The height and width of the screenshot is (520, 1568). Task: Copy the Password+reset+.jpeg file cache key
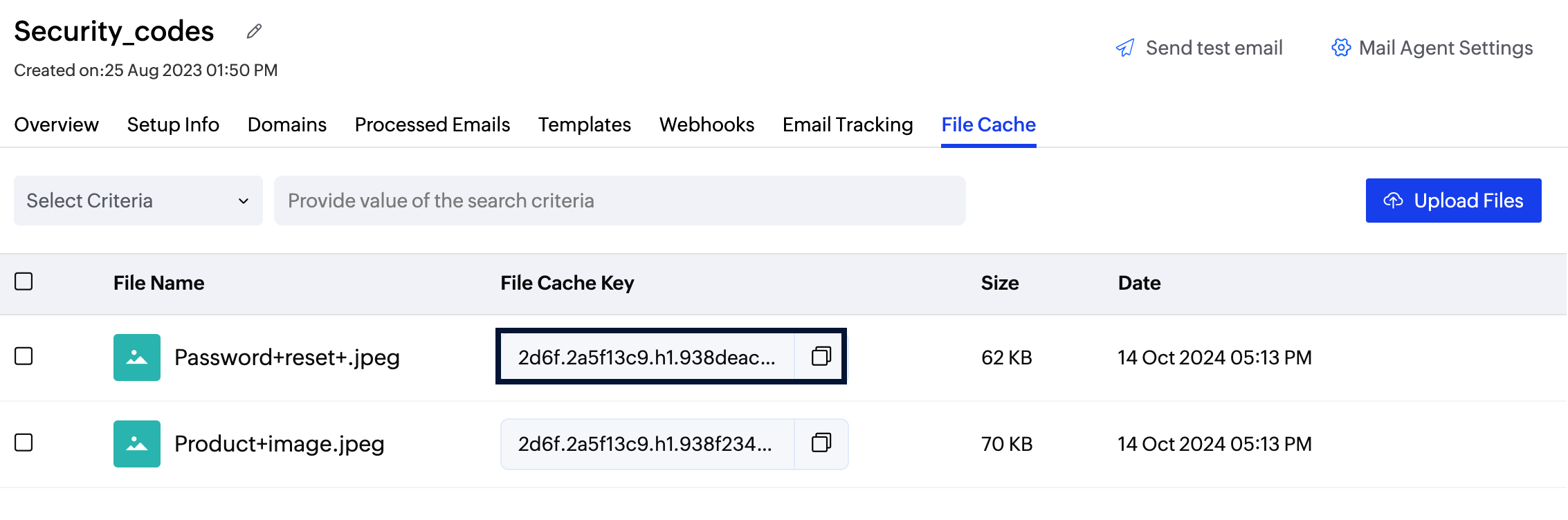pyautogui.click(x=821, y=356)
